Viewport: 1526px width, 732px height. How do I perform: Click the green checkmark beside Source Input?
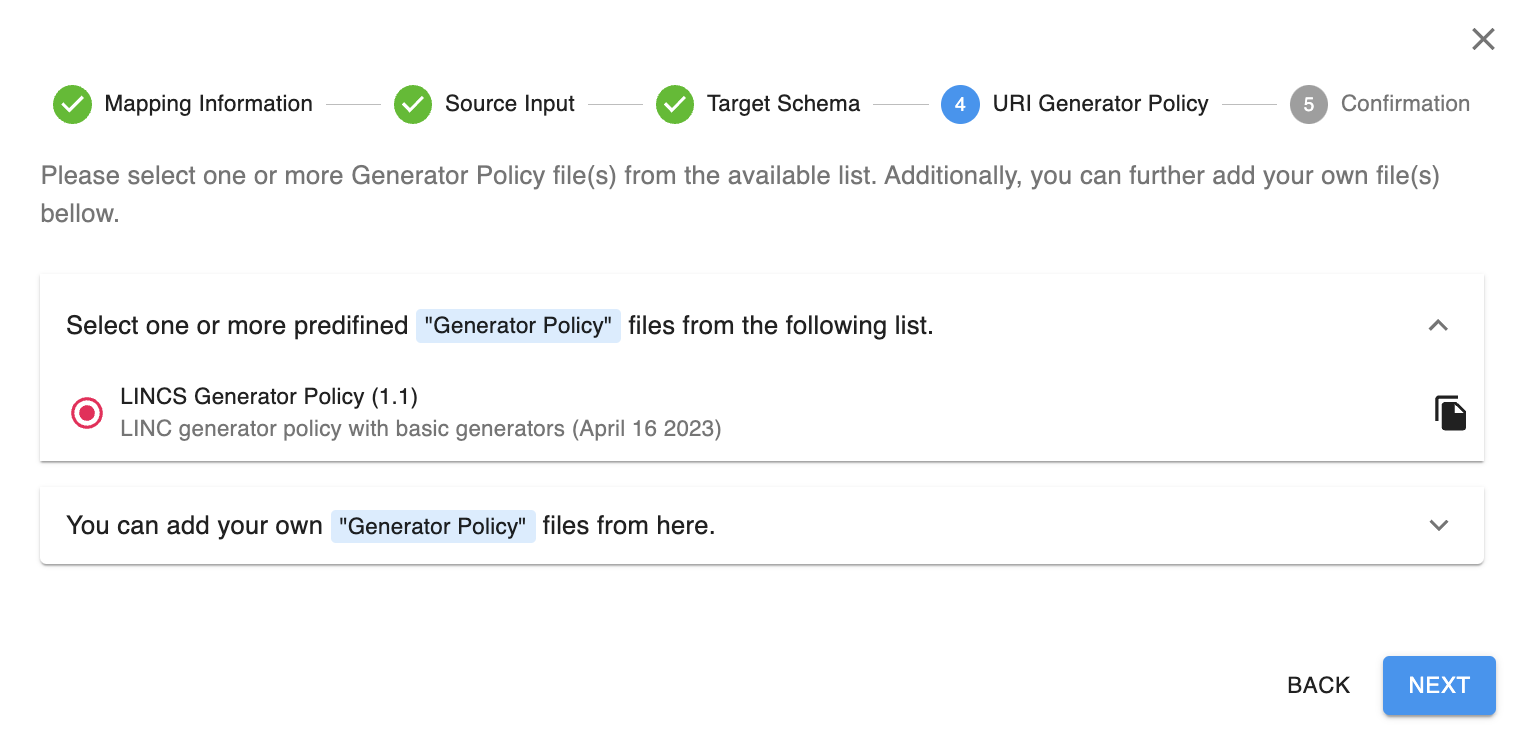412,104
